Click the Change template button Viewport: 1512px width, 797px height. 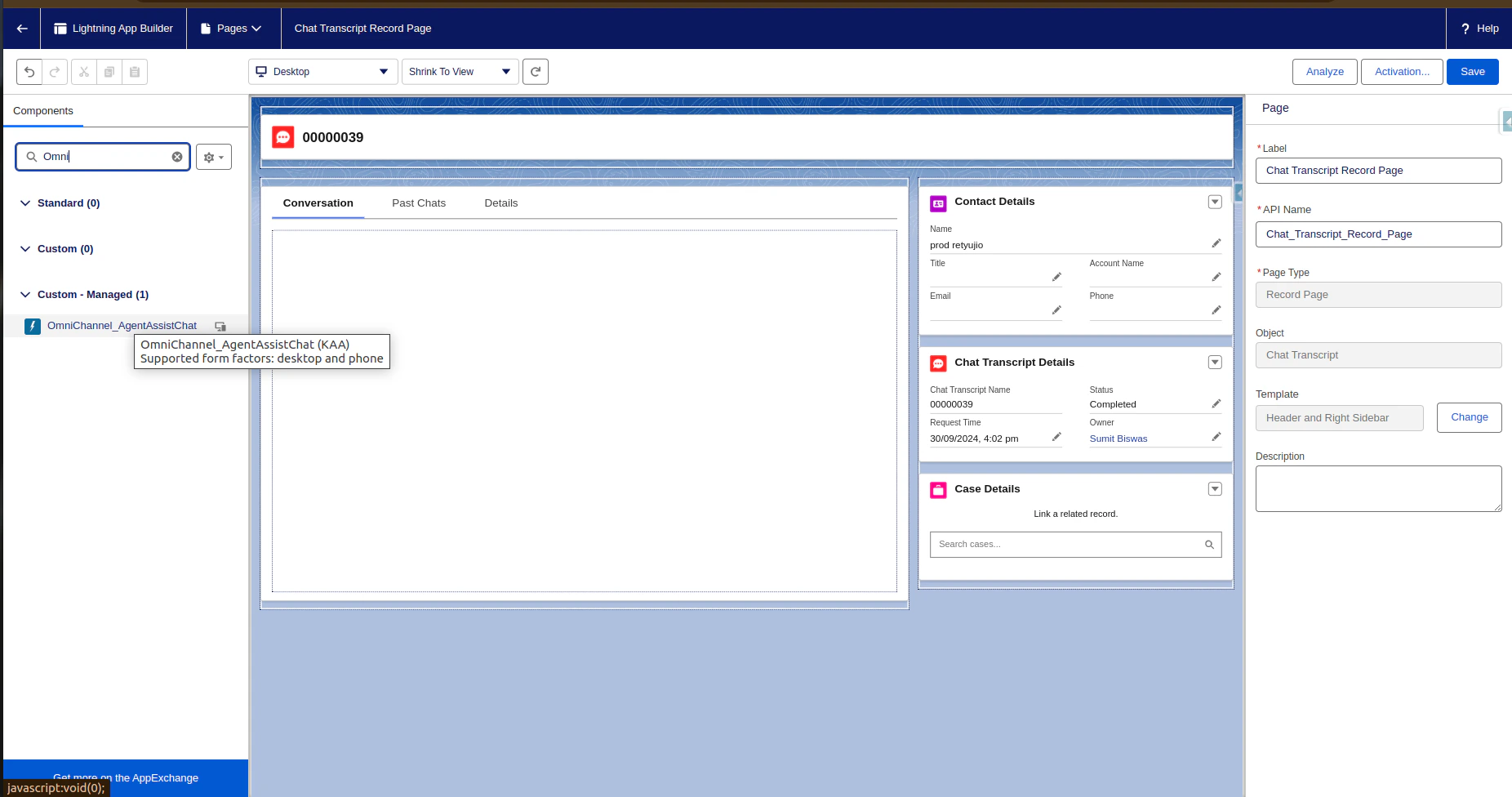(1469, 417)
